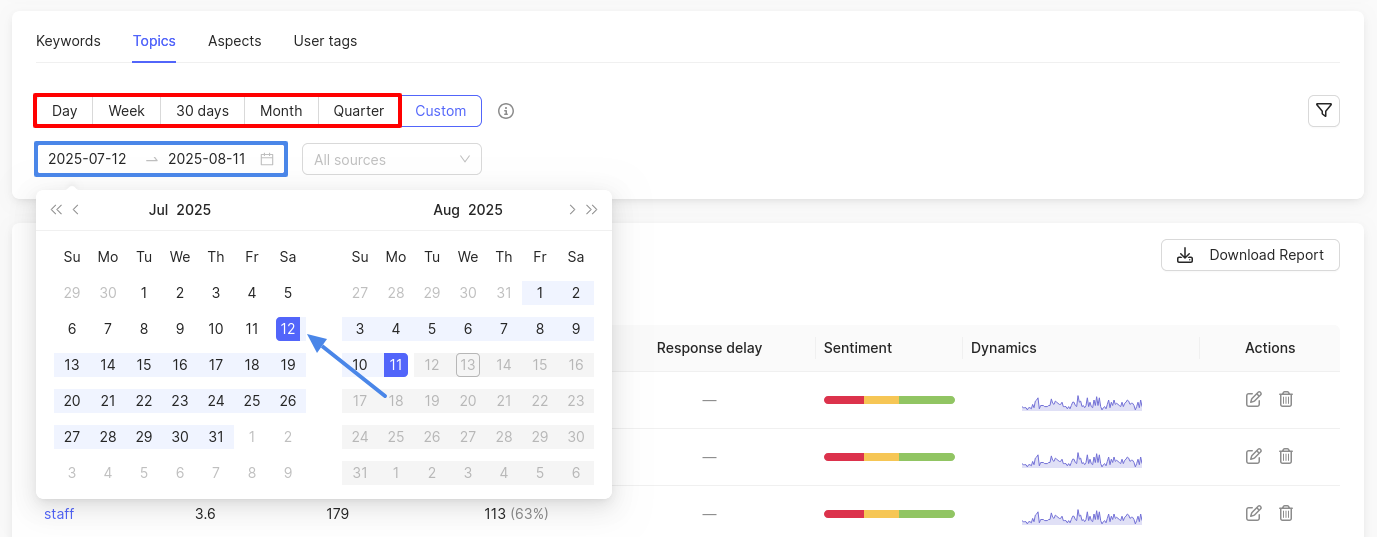Expand the All sources dropdown
Screen dimensions: 1377x537
[391, 159]
